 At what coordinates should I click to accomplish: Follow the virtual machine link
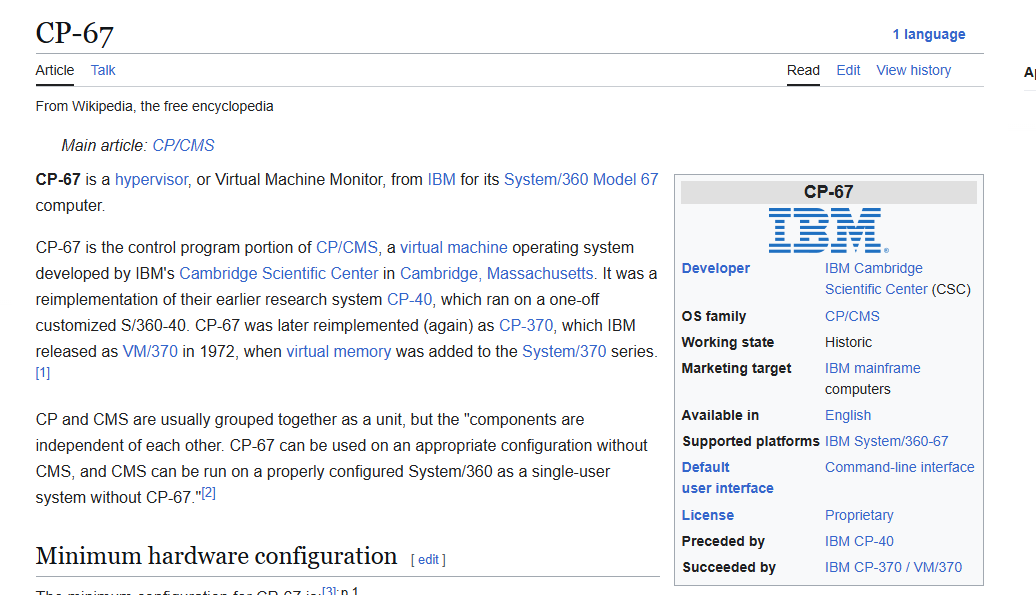pyautogui.click(x=454, y=248)
